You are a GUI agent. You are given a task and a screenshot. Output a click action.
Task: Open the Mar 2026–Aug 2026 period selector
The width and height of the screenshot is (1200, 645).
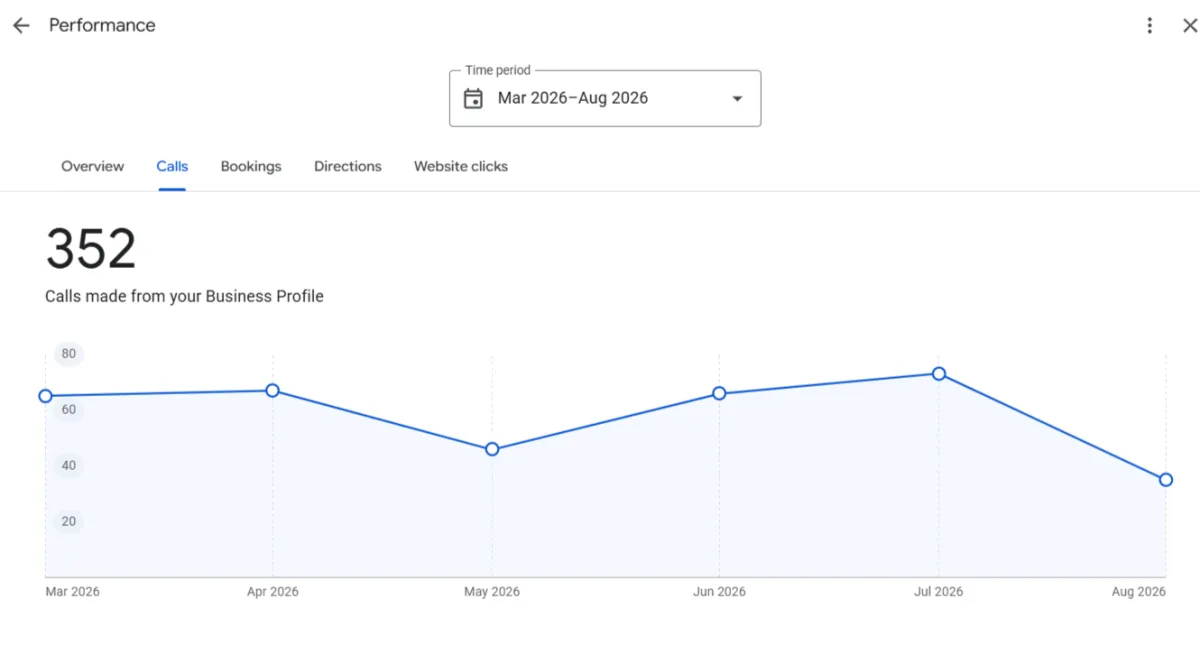click(x=605, y=98)
